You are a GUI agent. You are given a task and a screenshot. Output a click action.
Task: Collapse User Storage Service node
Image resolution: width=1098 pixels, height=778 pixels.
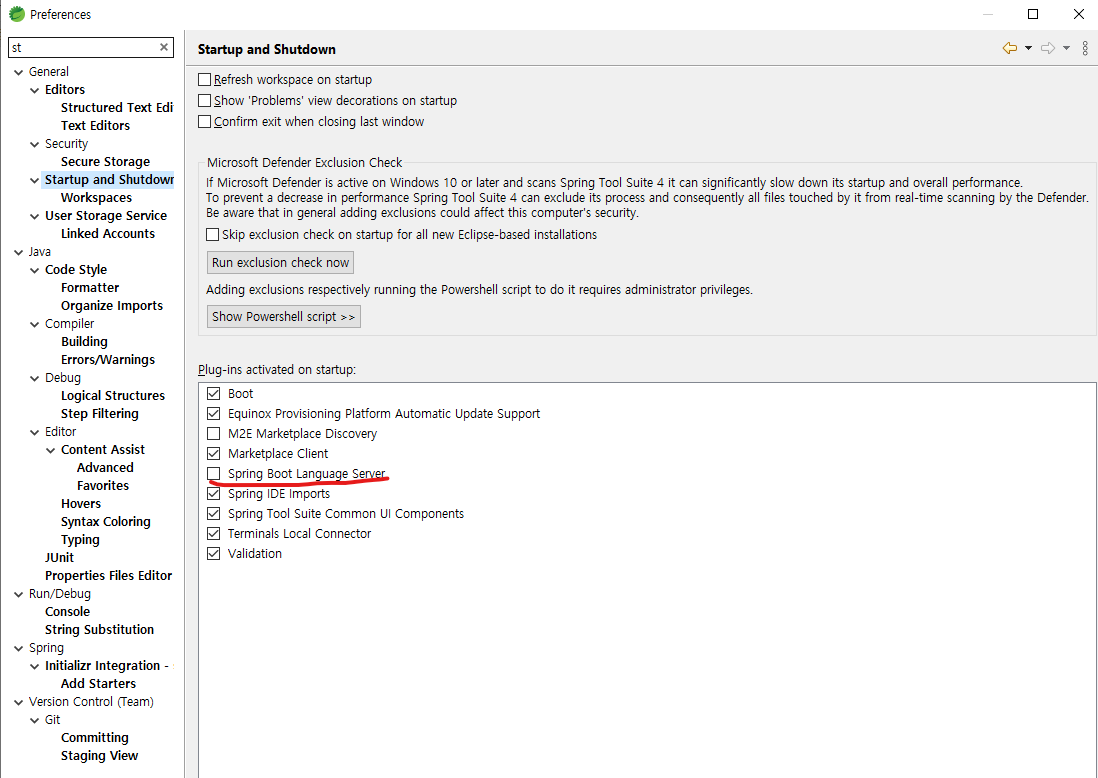(34, 216)
